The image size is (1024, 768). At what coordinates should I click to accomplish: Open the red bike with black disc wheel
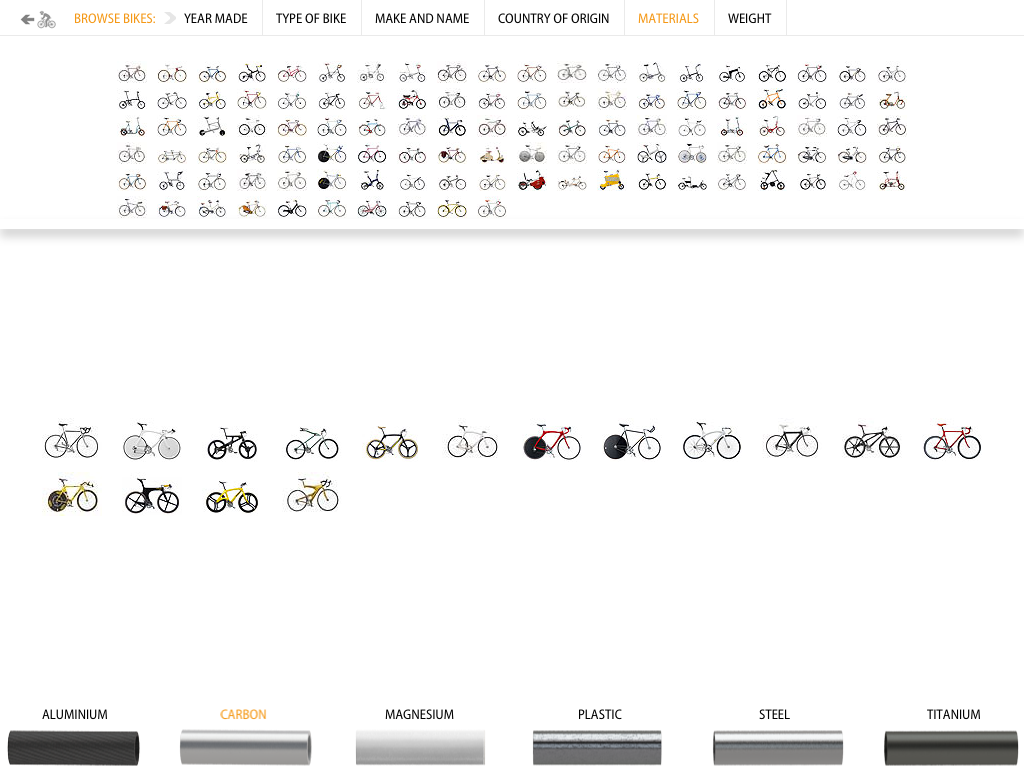(x=552, y=442)
